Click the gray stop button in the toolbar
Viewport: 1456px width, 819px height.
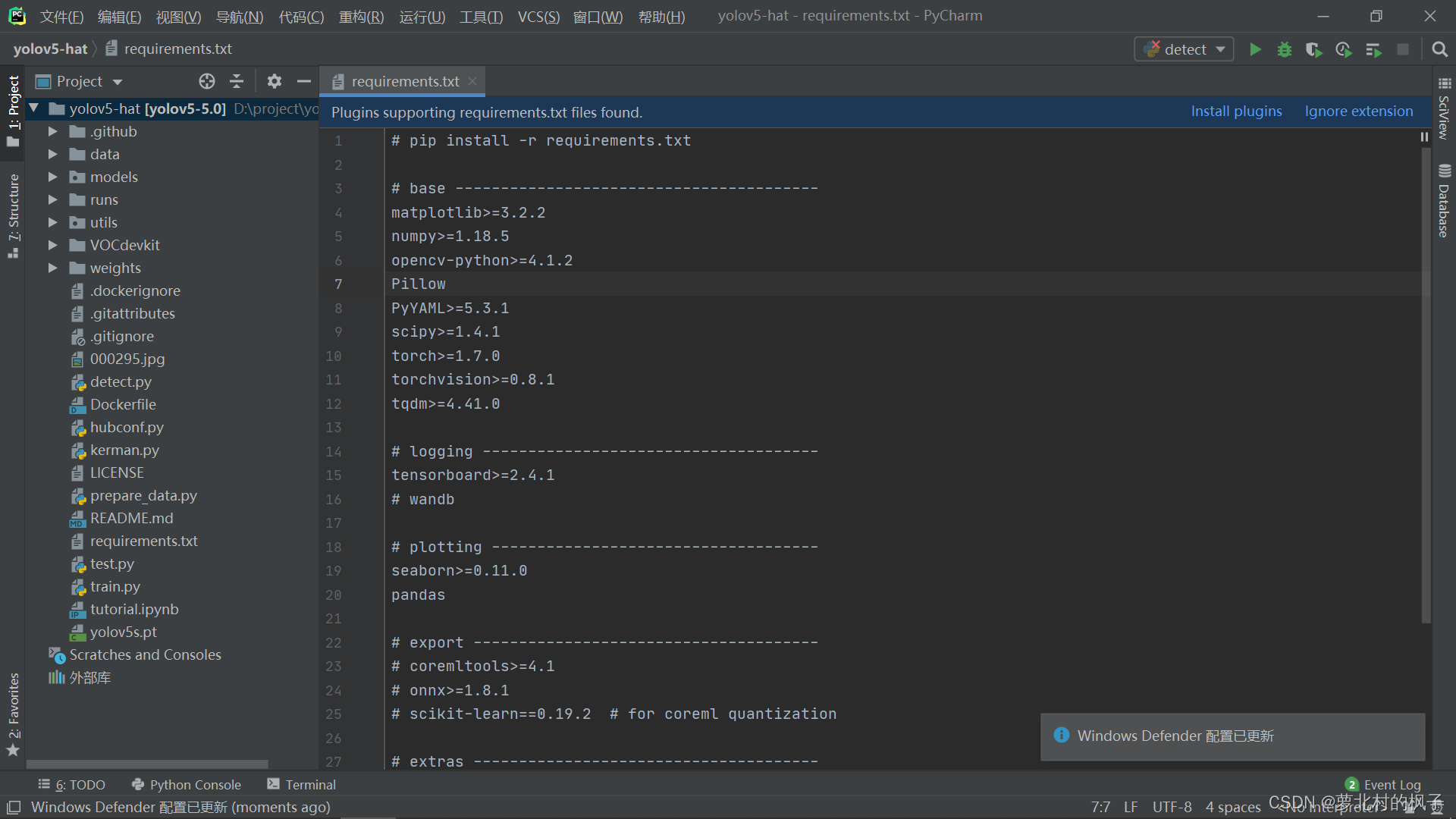pyautogui.click(x=1403, y=49)
